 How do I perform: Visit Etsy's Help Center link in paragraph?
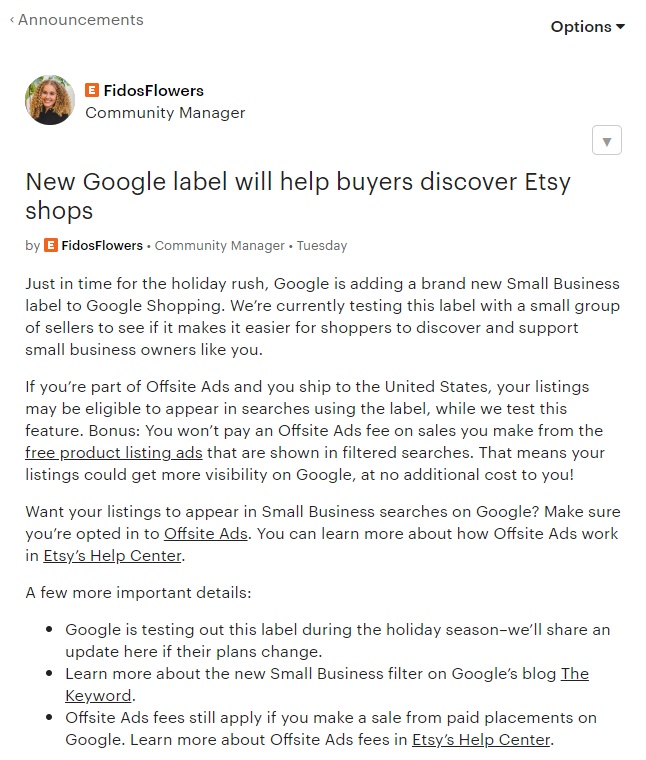pyautogui.click(x=112, y=556)
